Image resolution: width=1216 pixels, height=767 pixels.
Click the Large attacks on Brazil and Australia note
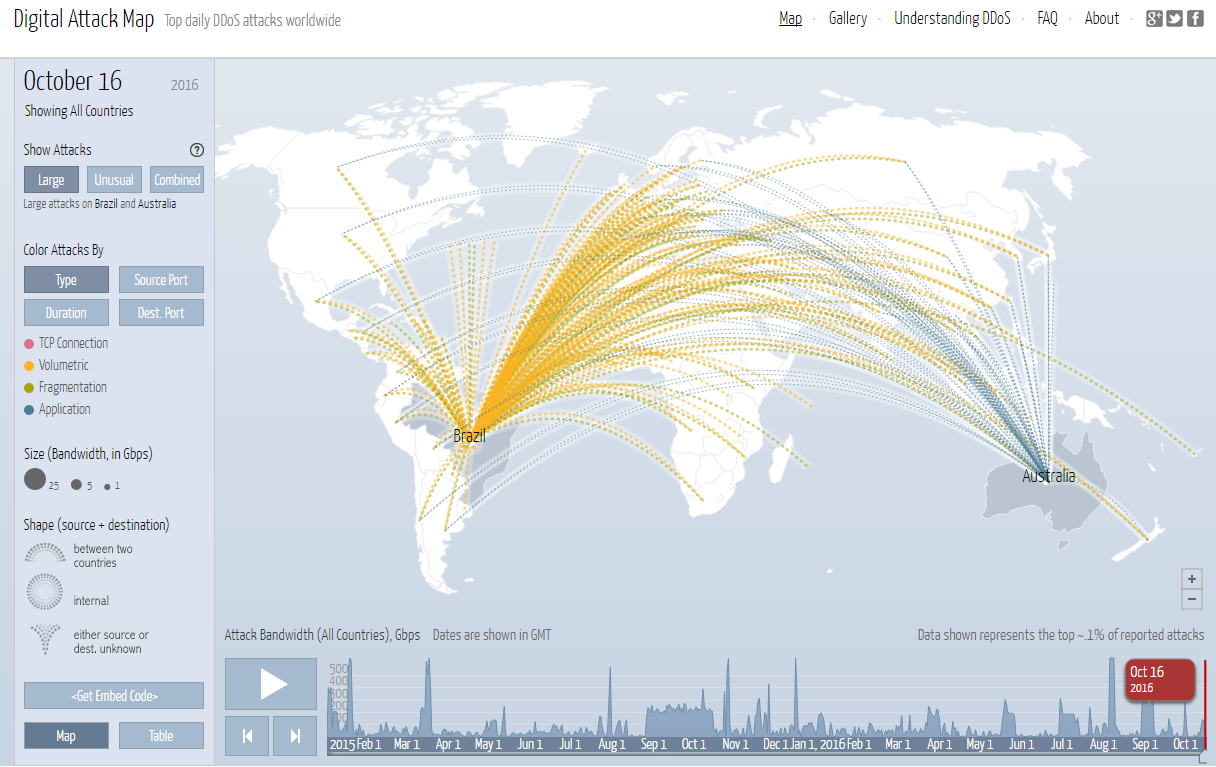pyautogui.click(x=100, y=204)
